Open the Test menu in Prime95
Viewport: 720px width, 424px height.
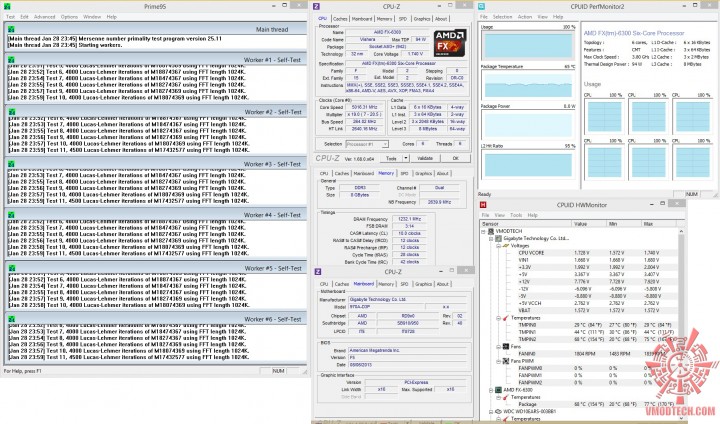(10, 17)
